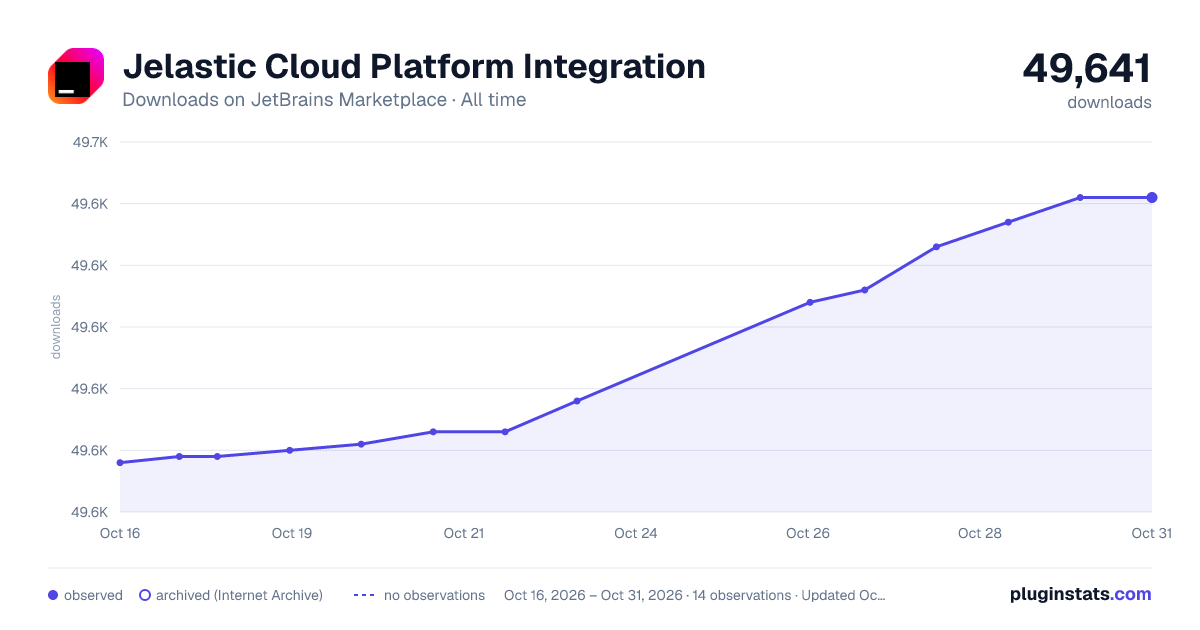Click the 'no observations' legend text
Image resolution: width=1200 pixels, height=630 pixels.
point(434,595)
